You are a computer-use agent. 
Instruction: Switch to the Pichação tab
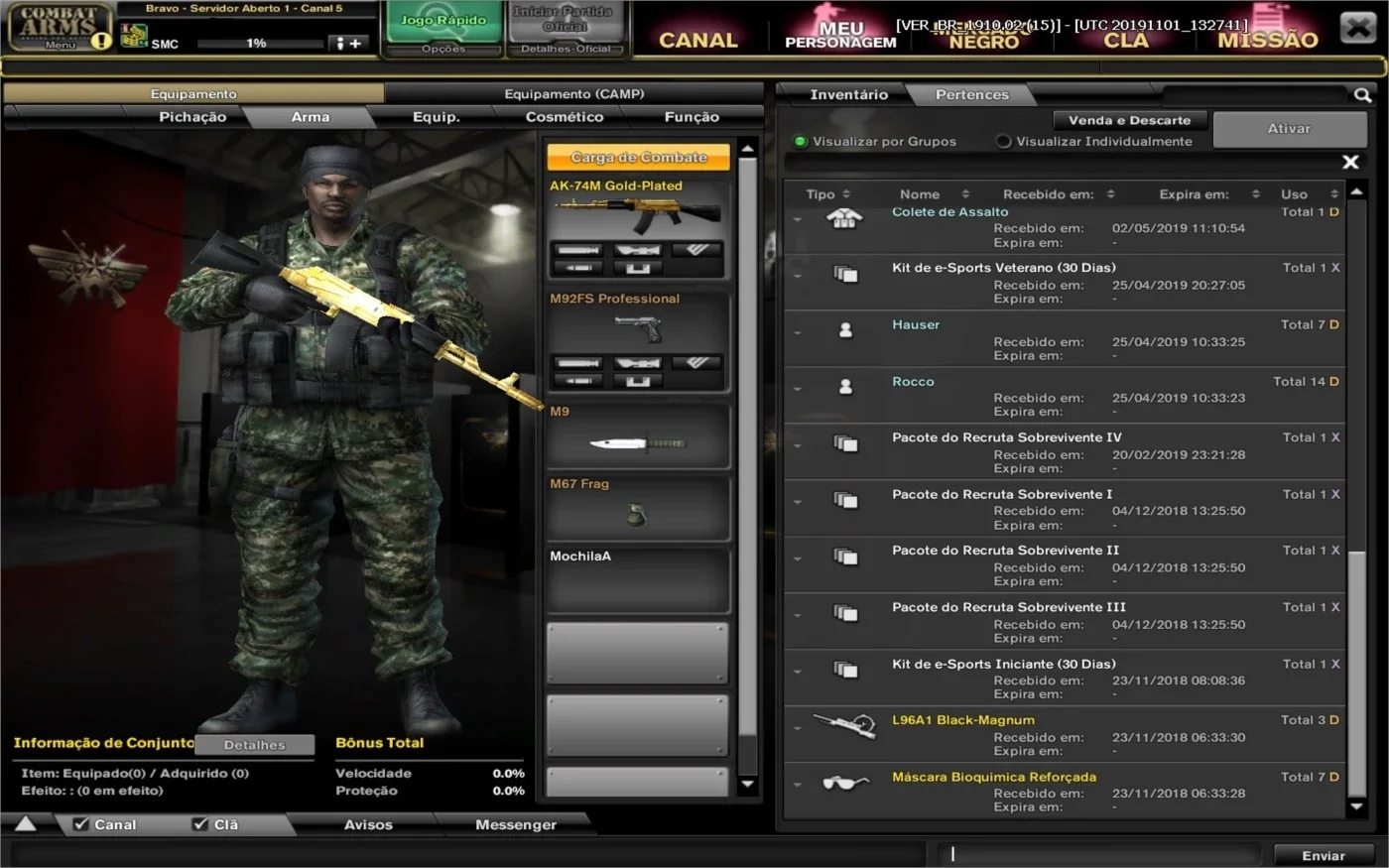(x=192, y=117)
